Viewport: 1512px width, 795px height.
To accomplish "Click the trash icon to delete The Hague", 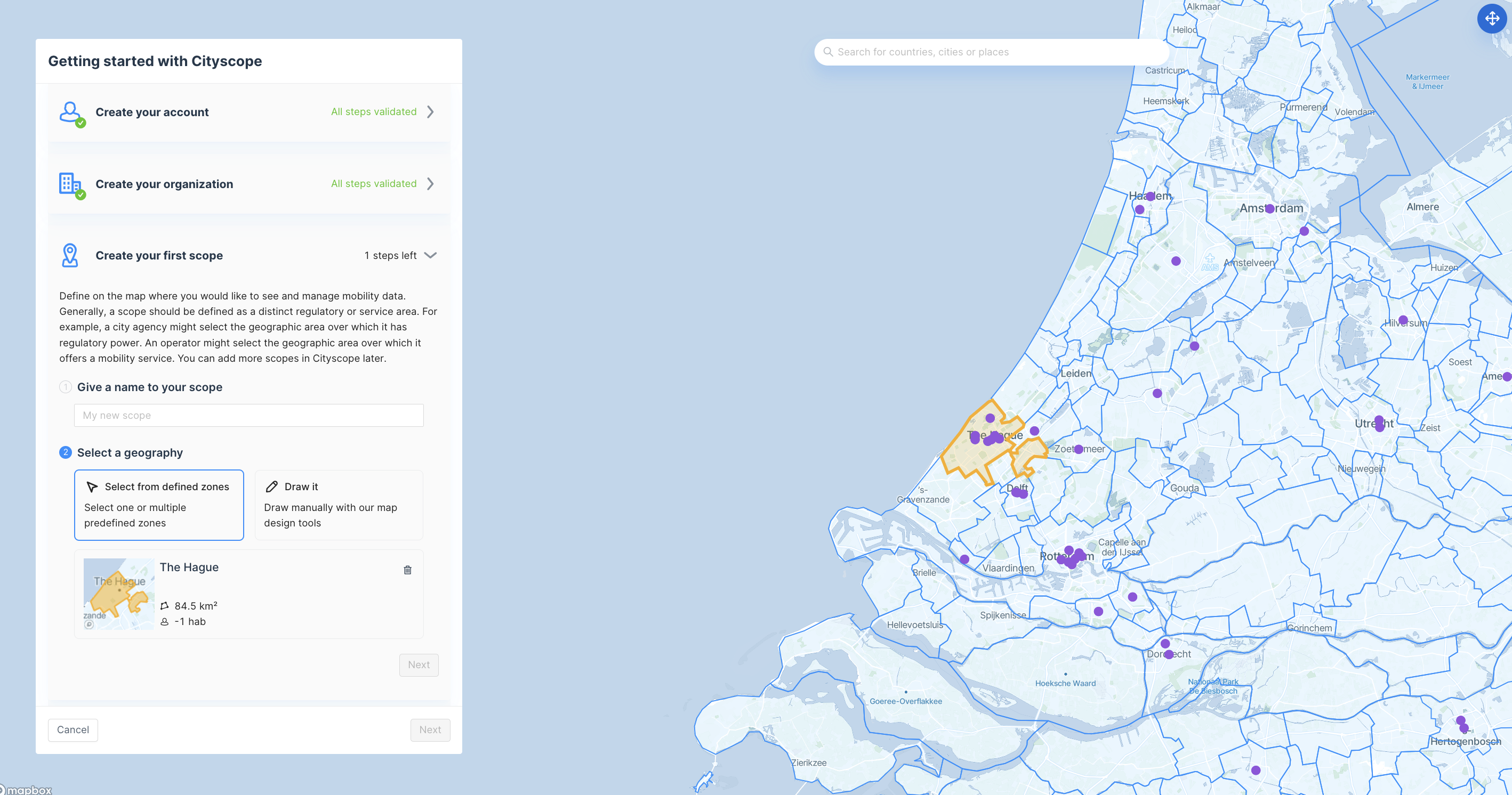I will (x=407, y=570).
